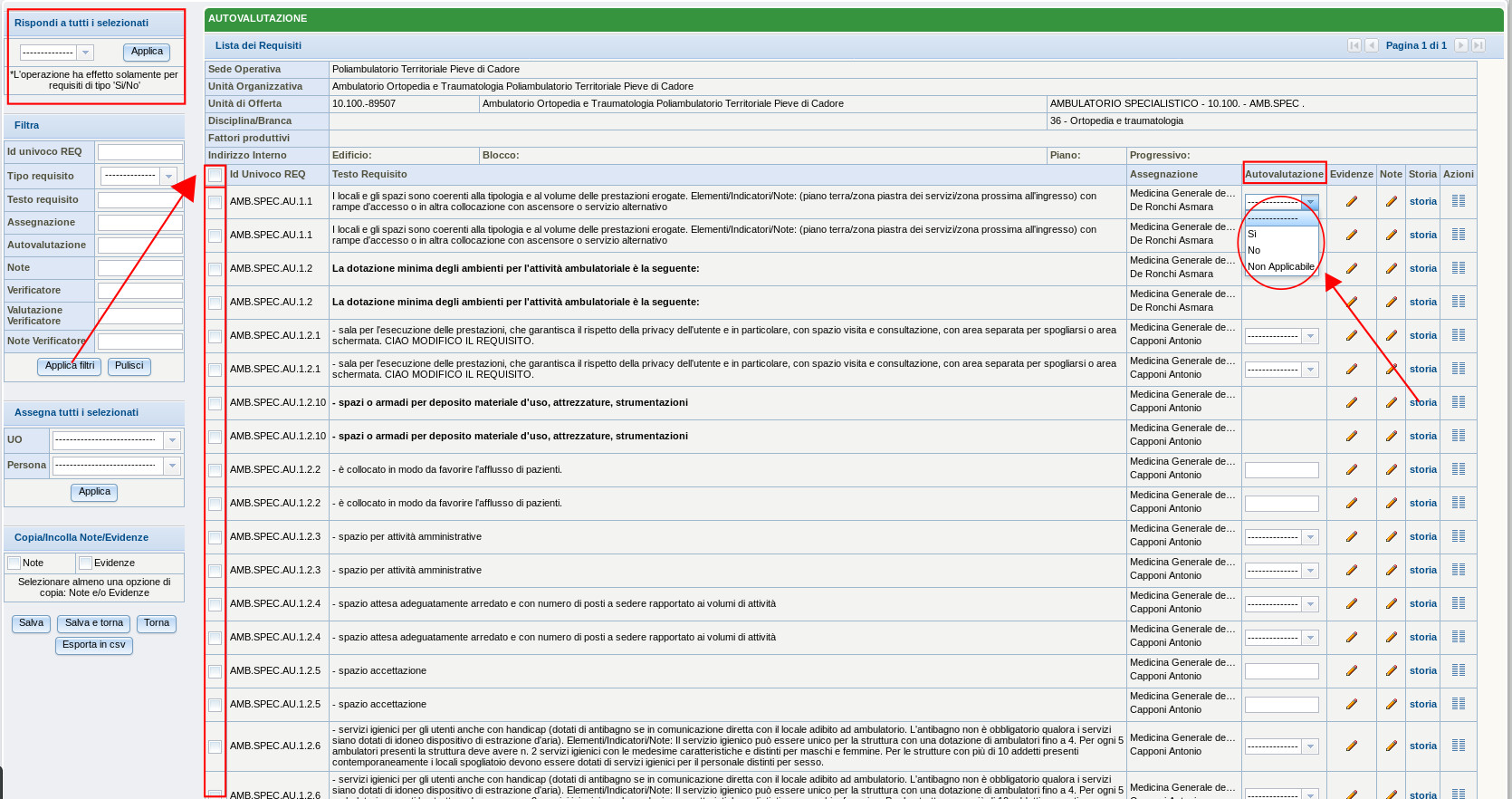Open the UO assignment dropdown
The width and height of the screenshot is (1512, 799).
coord(172,440)
